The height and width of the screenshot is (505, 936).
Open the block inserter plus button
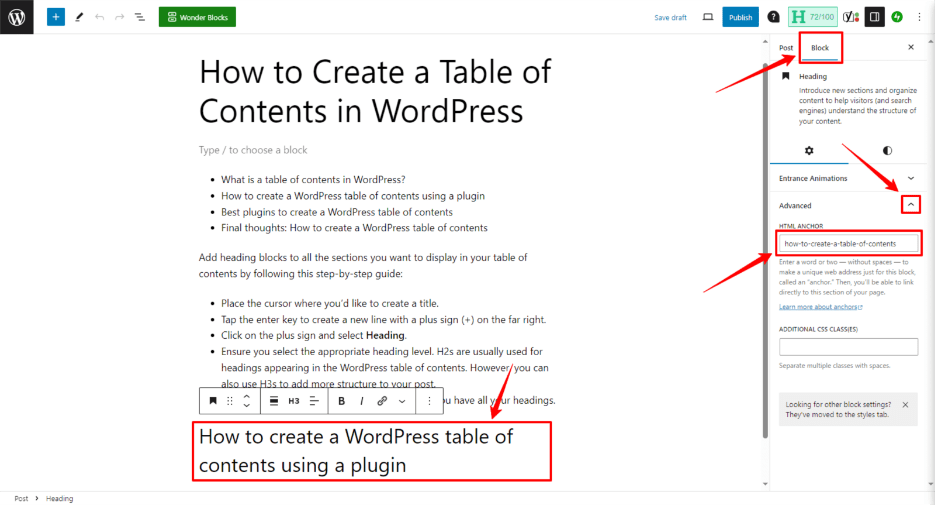click(x=56, y=17)
